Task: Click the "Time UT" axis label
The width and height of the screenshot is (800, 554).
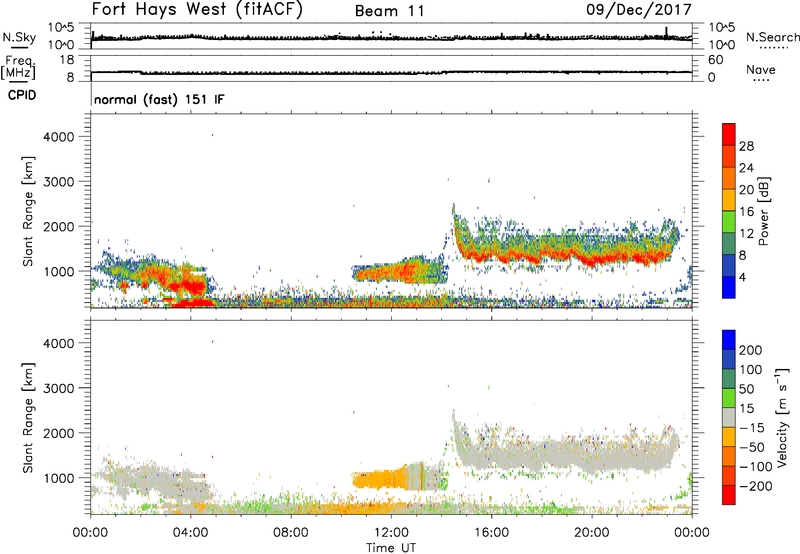Action: [x=391, y=548]
